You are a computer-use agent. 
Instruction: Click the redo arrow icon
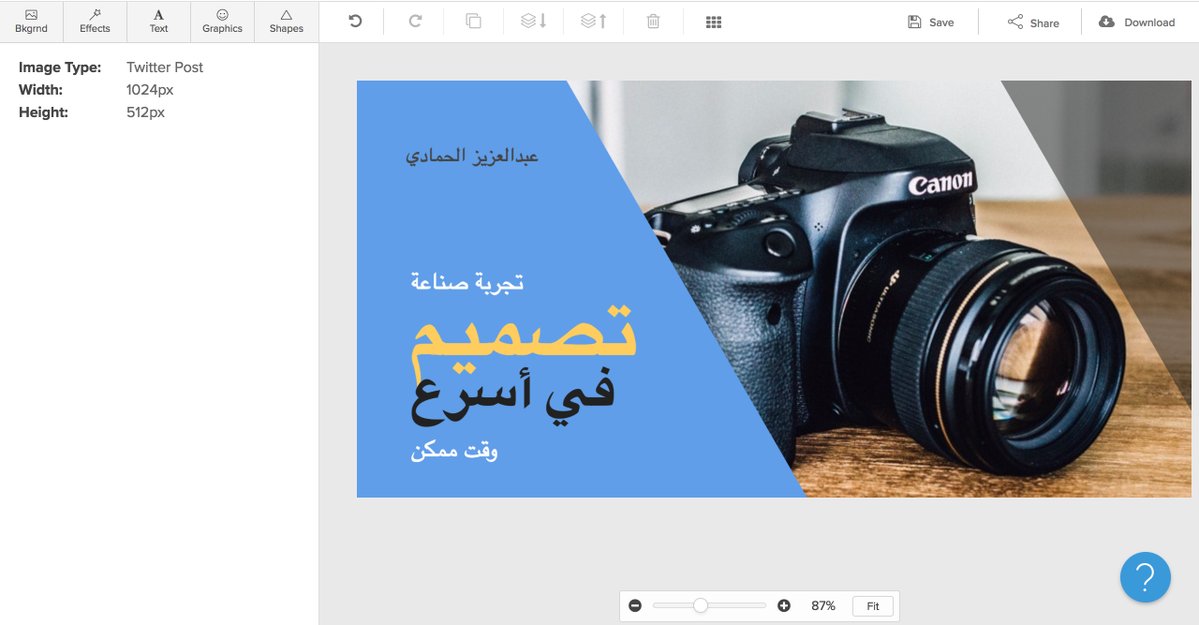tap(415, 22)
